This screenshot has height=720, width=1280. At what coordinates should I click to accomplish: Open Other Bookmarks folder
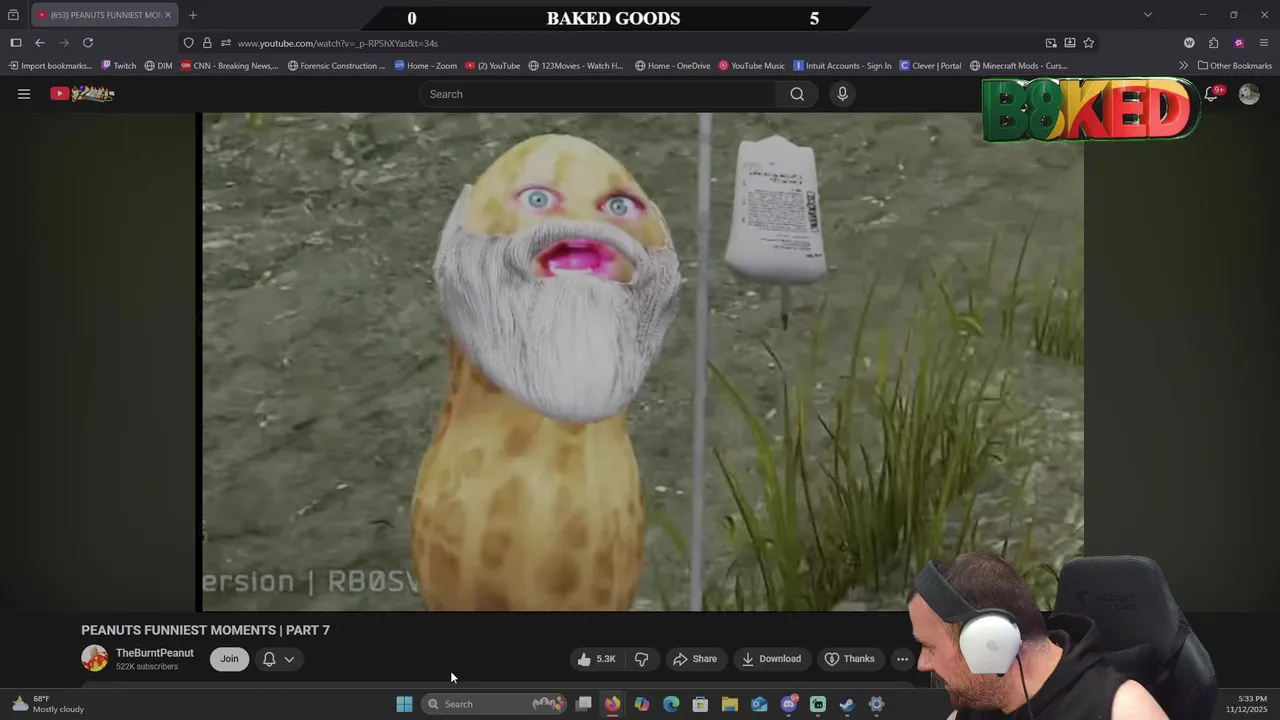[x=1235, y=66]
